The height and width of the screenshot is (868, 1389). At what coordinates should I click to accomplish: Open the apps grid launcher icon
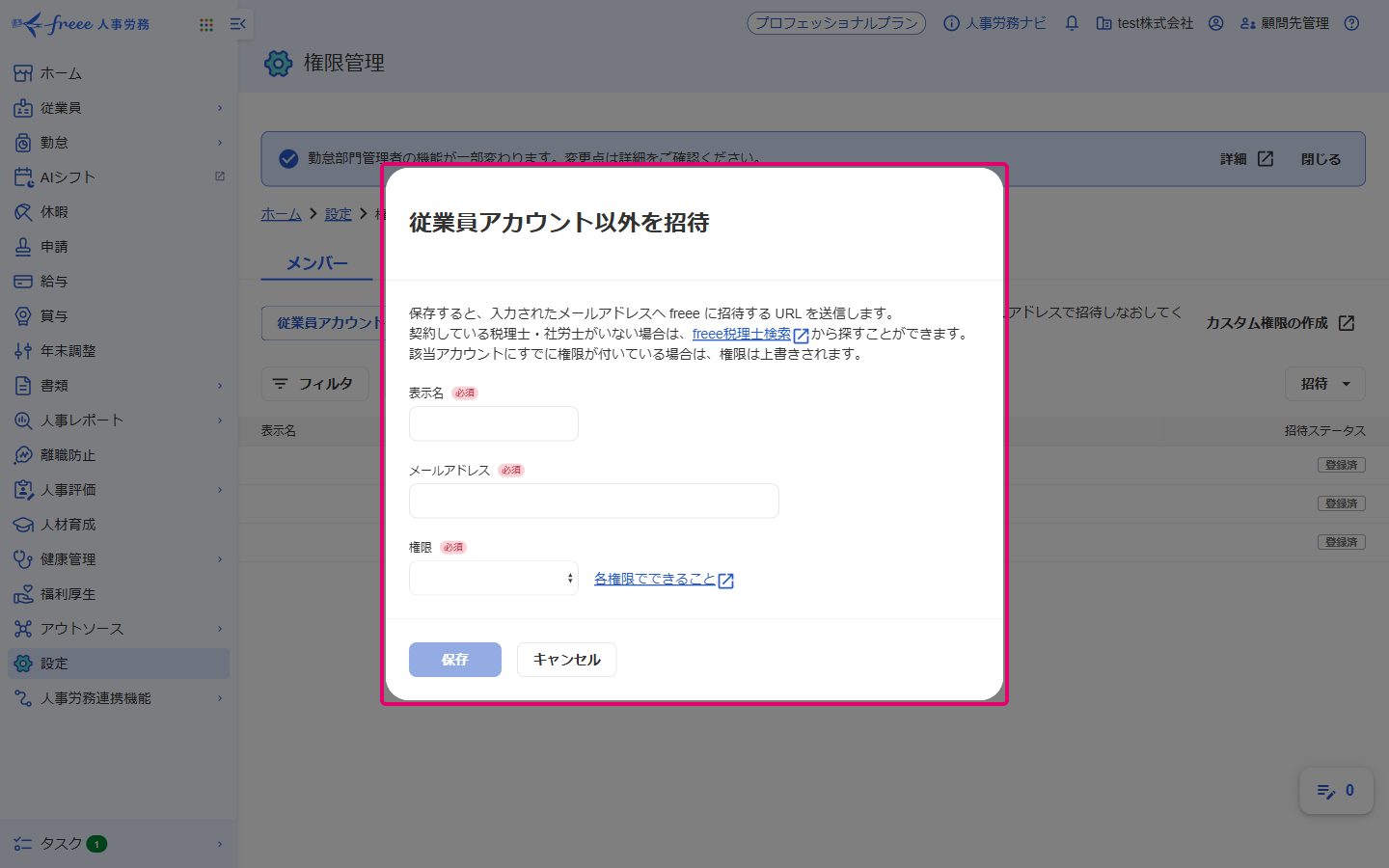point(206,24)
